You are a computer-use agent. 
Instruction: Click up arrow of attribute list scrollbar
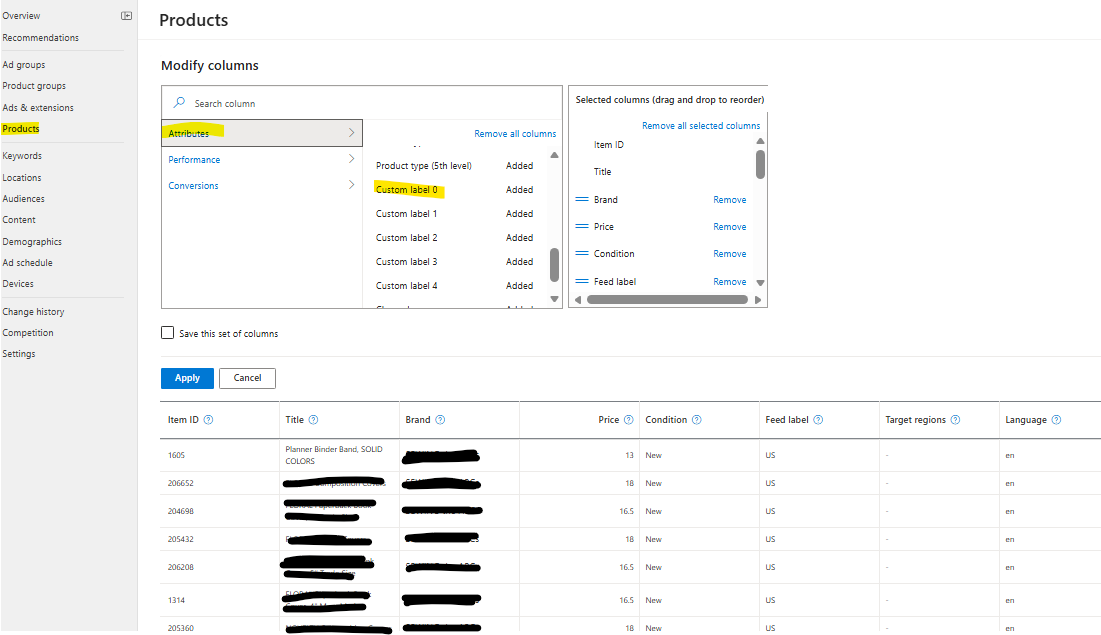point(554,155)
